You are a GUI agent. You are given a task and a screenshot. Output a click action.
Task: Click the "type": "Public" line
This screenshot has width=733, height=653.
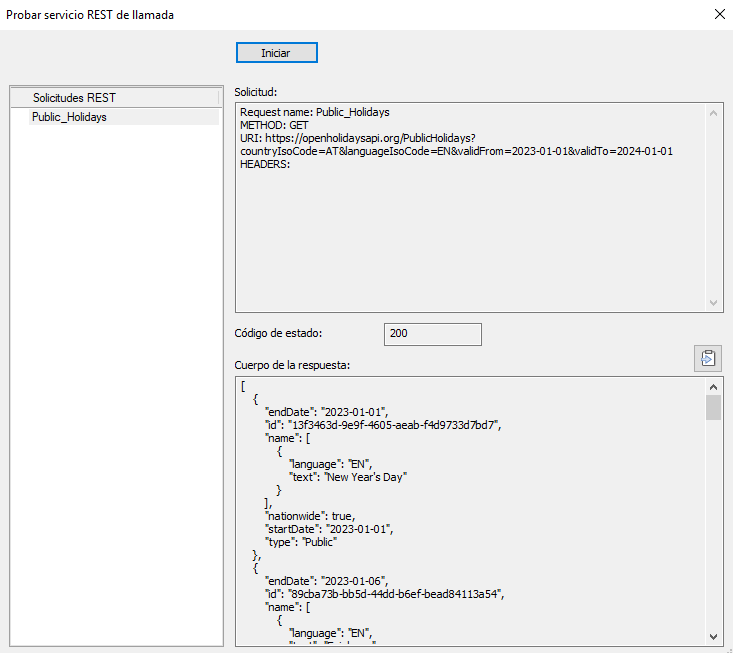click(x=301, y=542)
